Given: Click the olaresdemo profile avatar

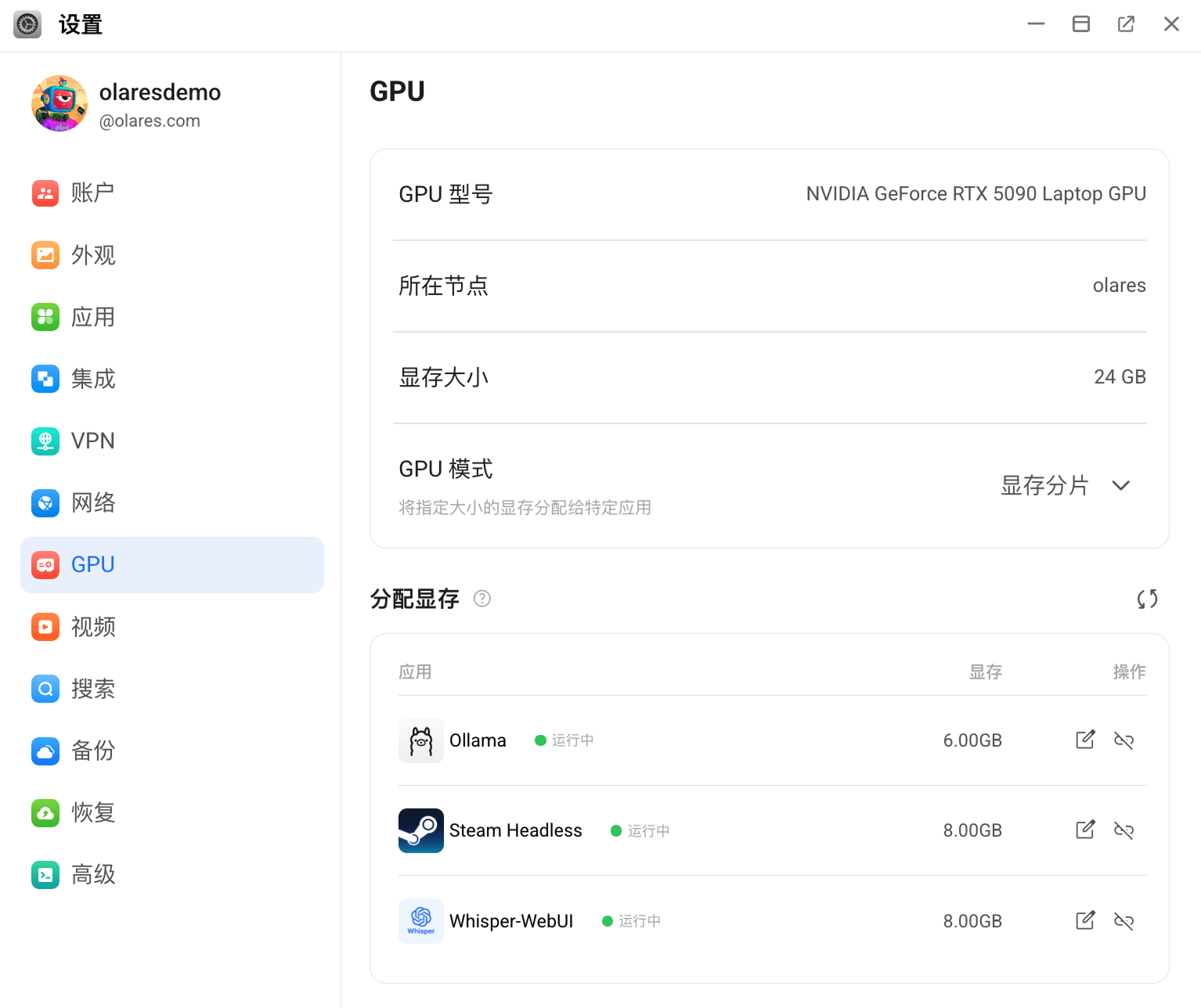Looking at the screenshot, I should click(60, 103).
